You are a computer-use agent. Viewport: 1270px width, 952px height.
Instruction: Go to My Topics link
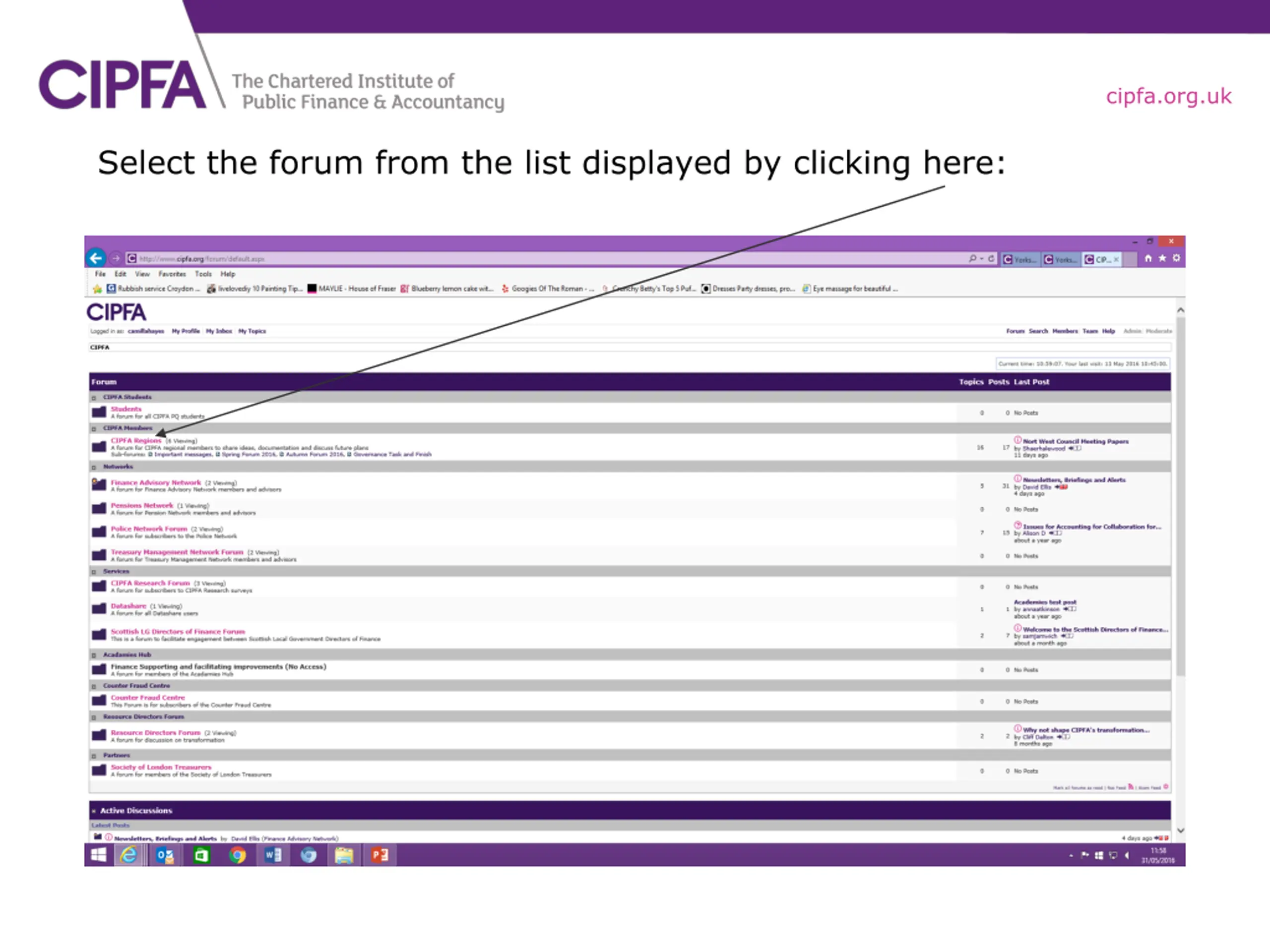click(x=252, y=331)
